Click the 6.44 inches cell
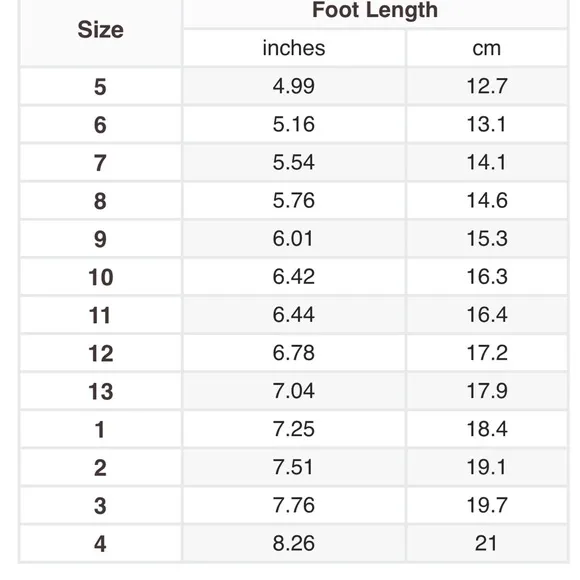The image size is (580, 580). click(x=294, y=315)
